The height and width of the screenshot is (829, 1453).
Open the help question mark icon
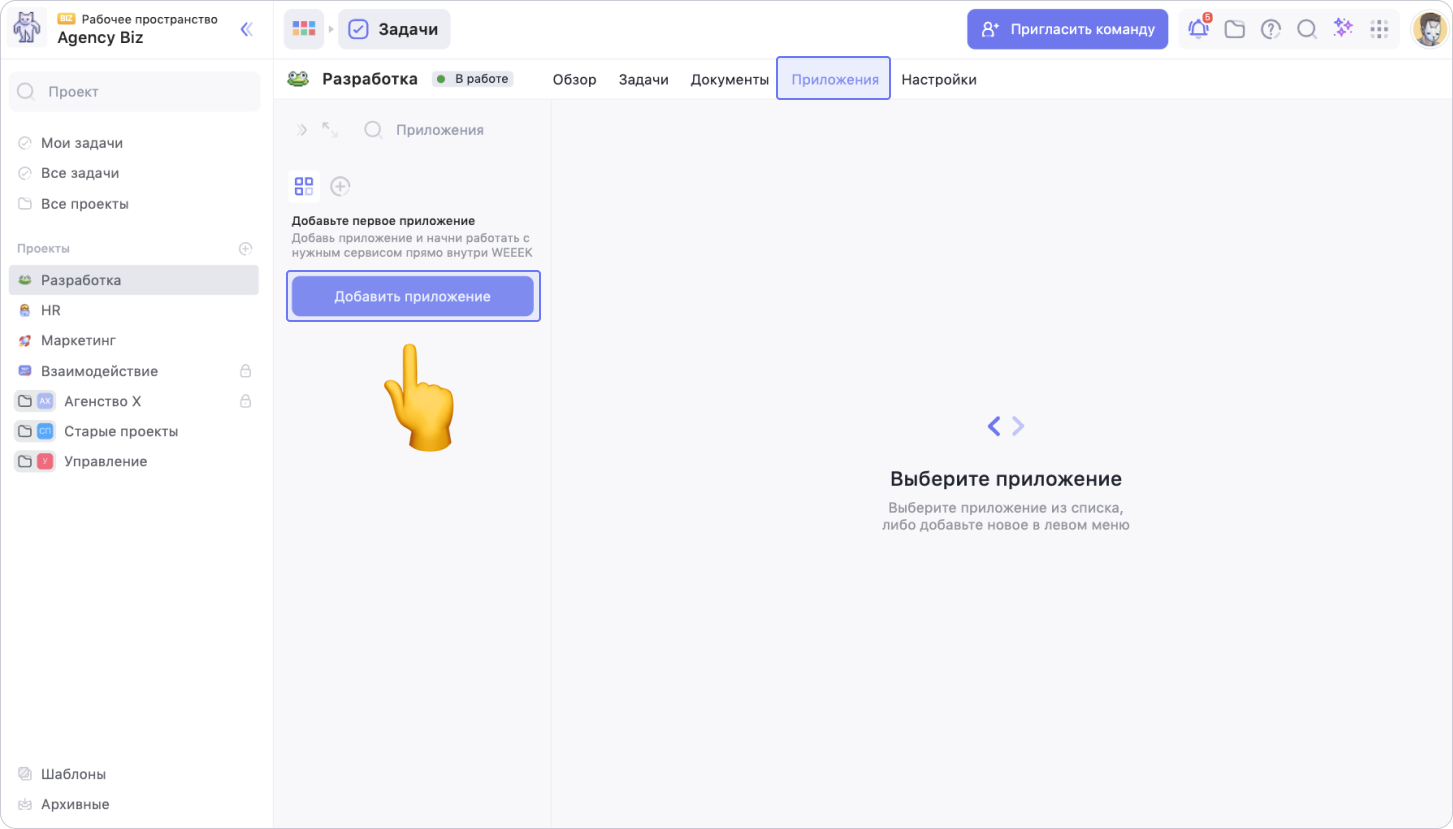click(x=1271, y=30)
